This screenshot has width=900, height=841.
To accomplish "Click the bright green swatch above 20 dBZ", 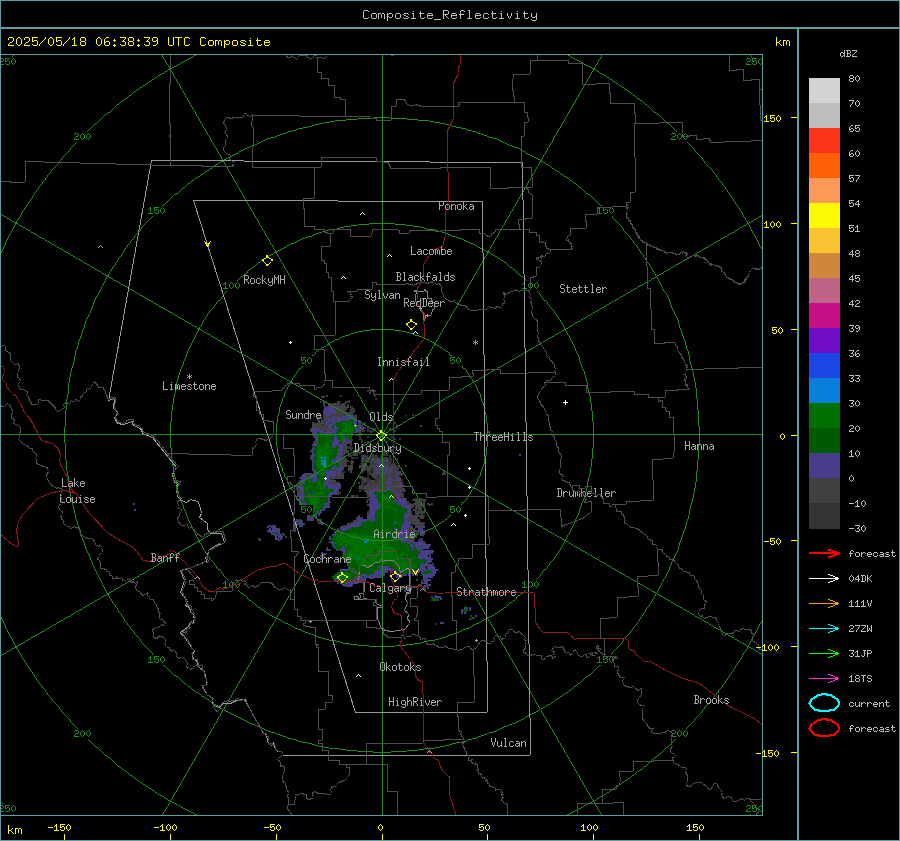I will coord(824,416).
